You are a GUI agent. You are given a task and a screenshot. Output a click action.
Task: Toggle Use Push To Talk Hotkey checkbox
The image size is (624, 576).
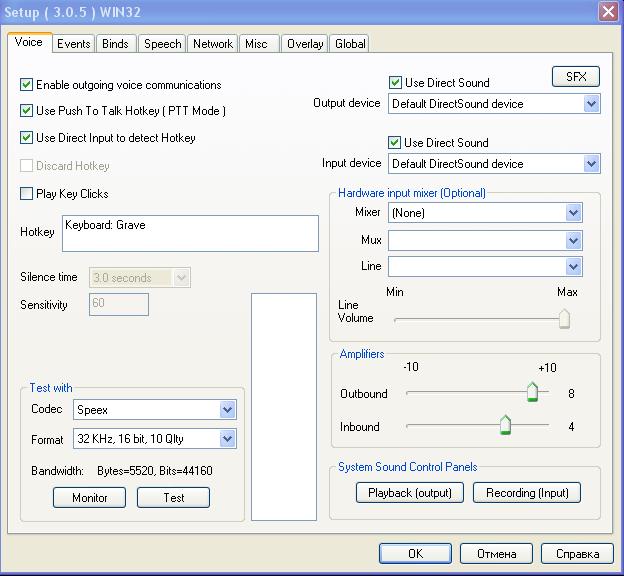[x=27, y=111]
